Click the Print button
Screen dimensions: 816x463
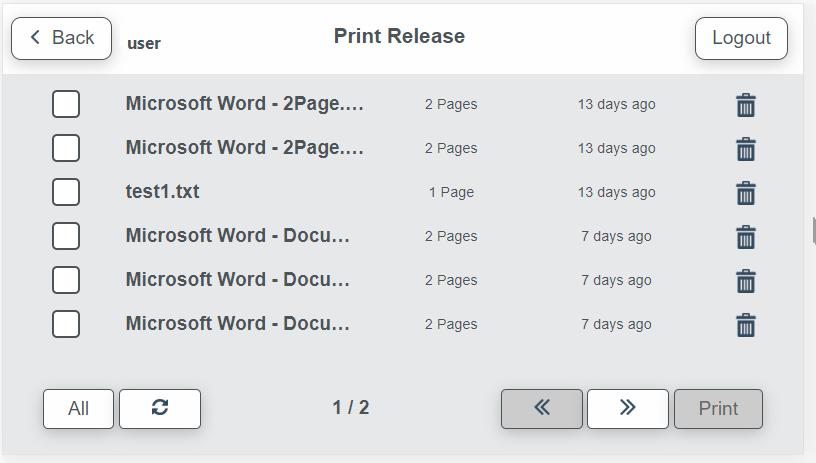718,408
